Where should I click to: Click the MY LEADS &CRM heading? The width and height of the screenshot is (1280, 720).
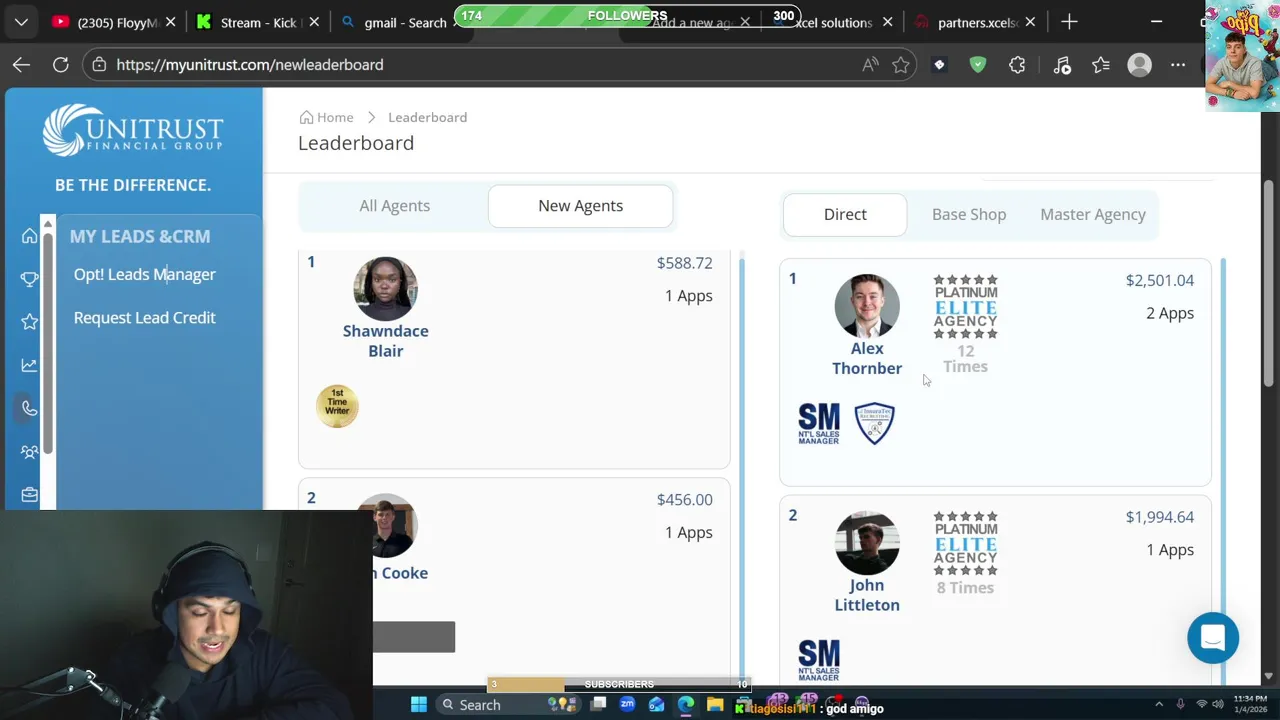tap(140, 237)
